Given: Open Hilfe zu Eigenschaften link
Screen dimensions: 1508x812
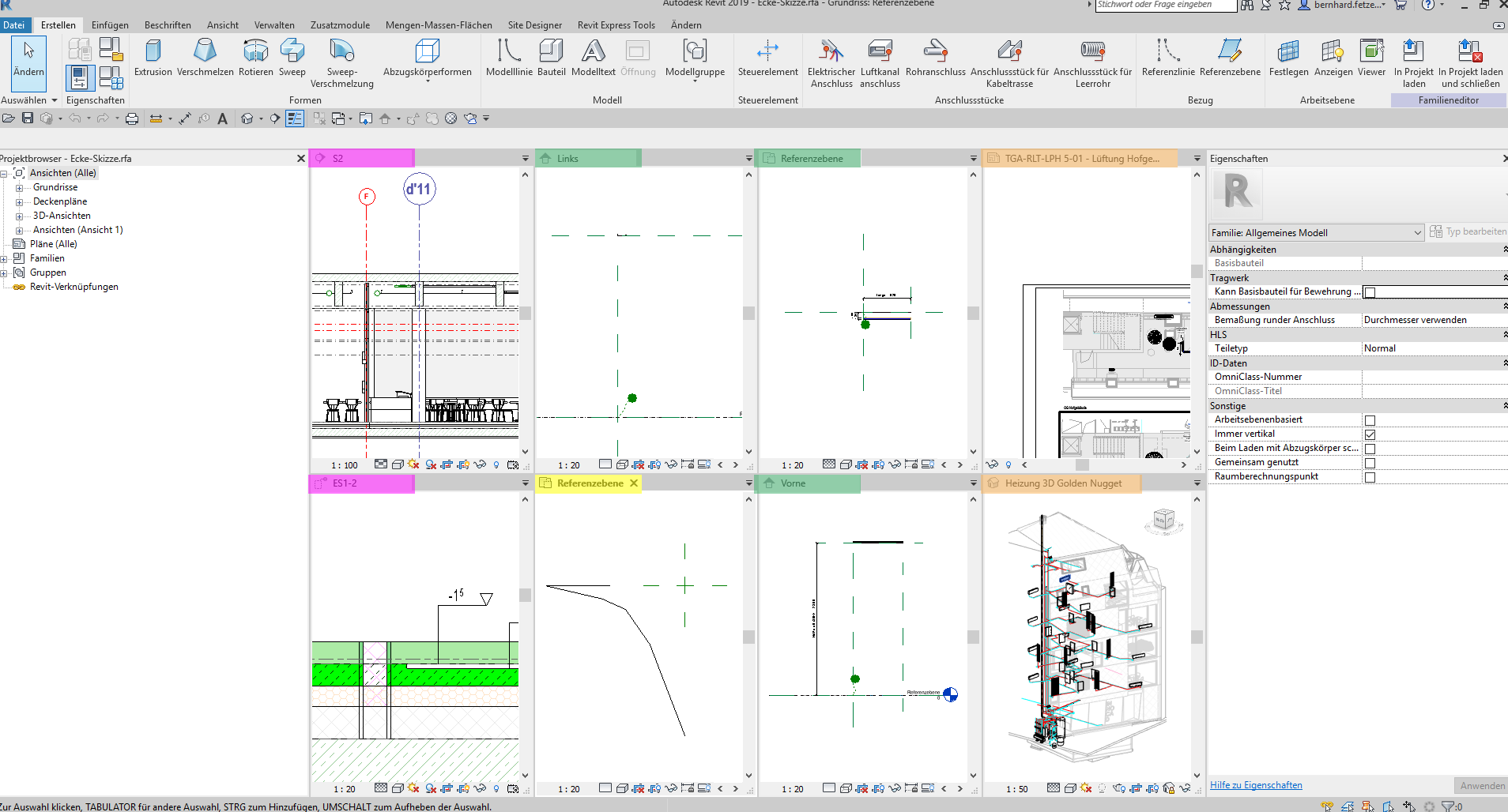Looking at the screenshot, I should tap(1255, 784).
